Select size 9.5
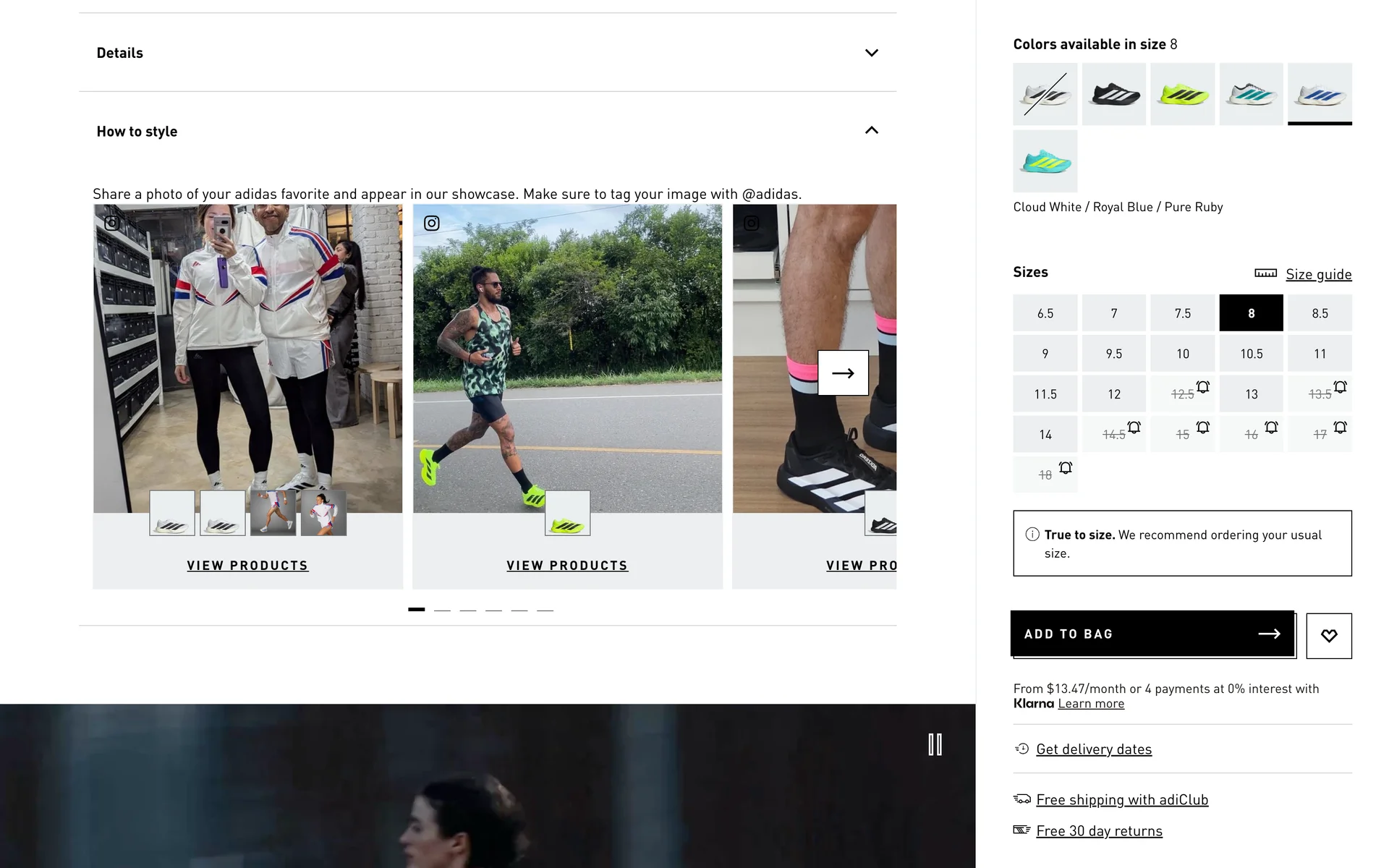Viewport: 1389px width, 868px height. pos(1113,354)
